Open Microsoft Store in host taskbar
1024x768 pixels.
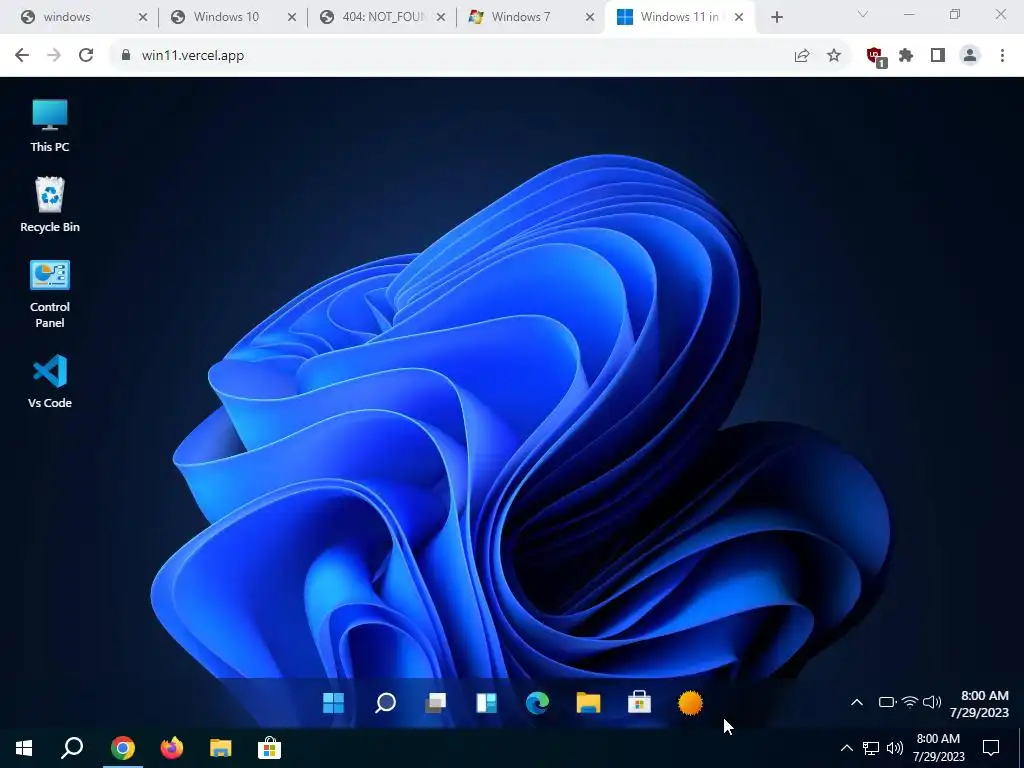(x=269, y=748)
